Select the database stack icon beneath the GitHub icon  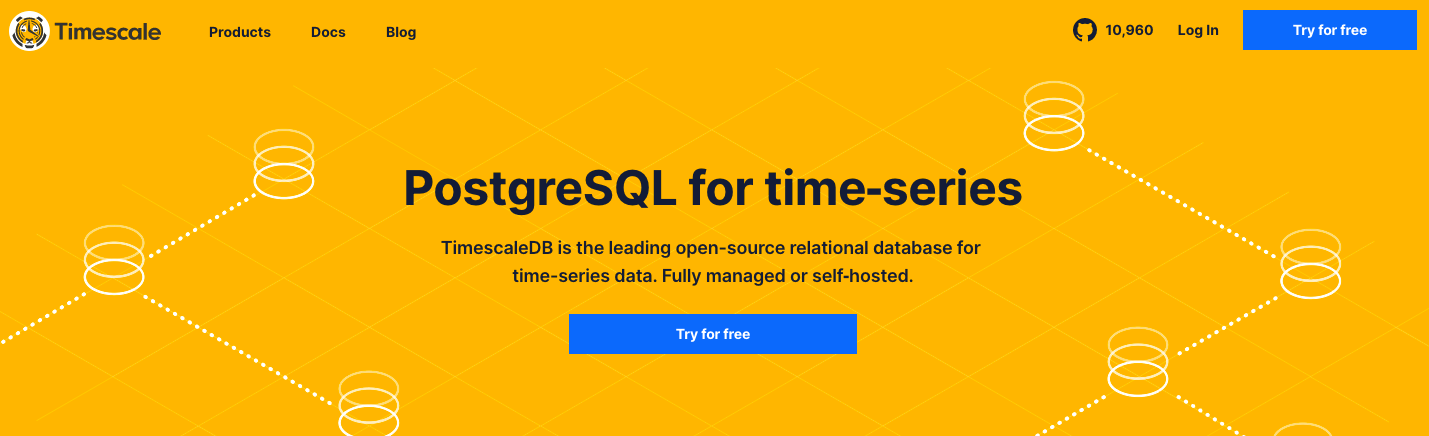[x=1054, y=116]
